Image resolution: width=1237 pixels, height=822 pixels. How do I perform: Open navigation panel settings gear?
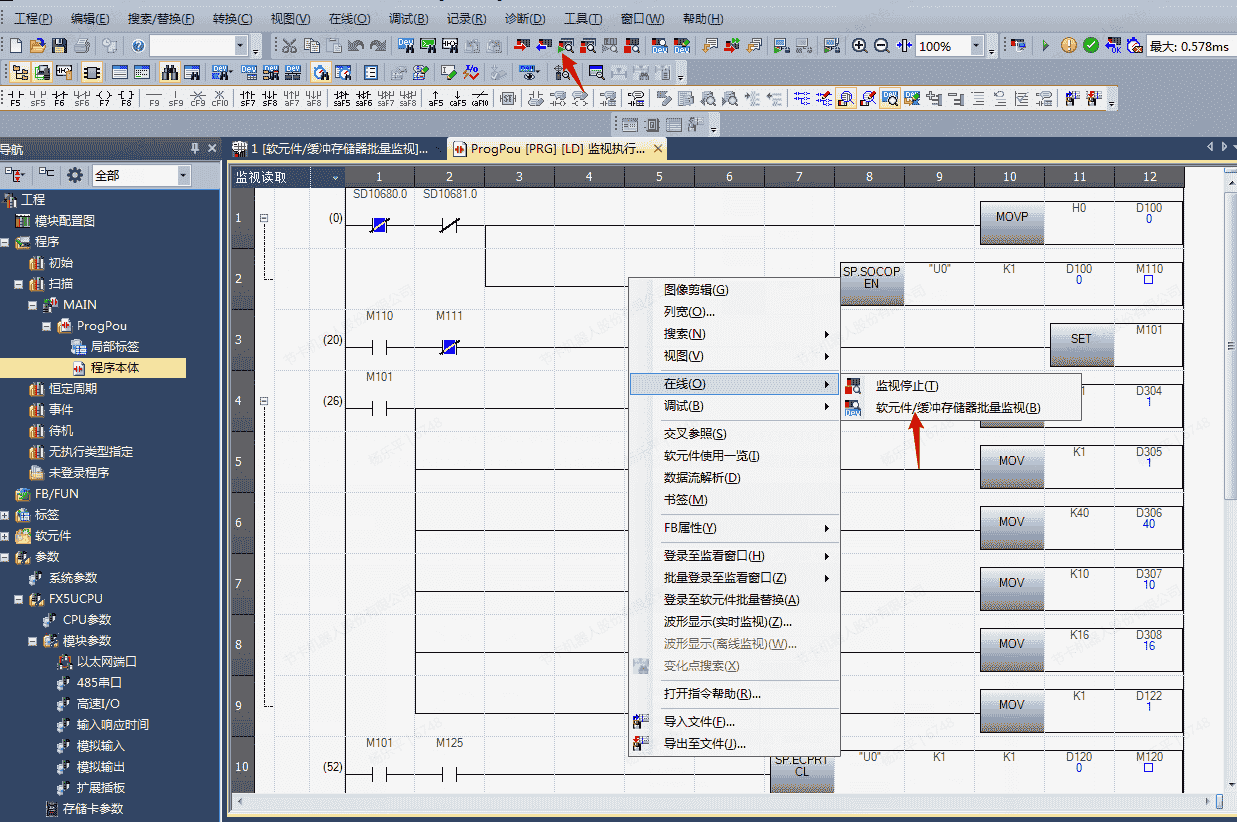[75, 175]
